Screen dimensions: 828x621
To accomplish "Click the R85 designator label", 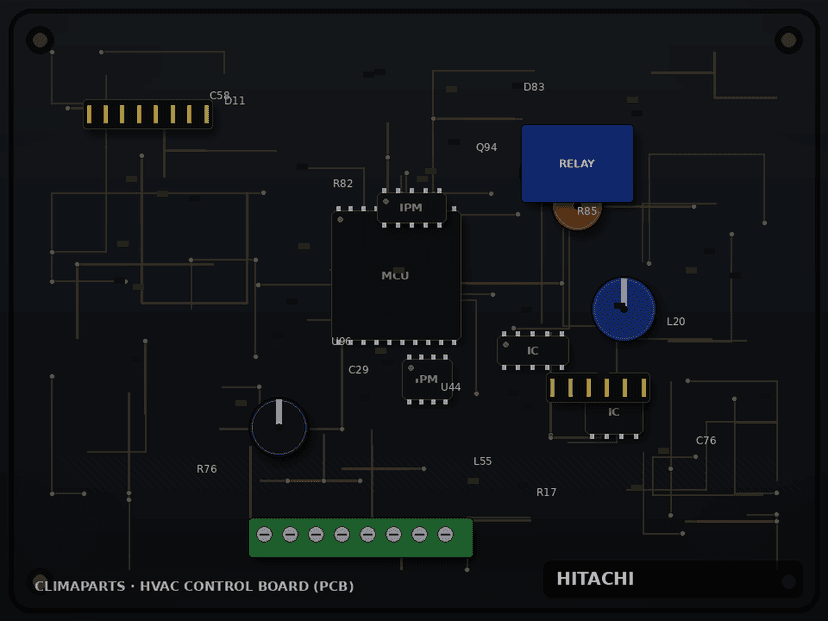I will tap(587, 211).
